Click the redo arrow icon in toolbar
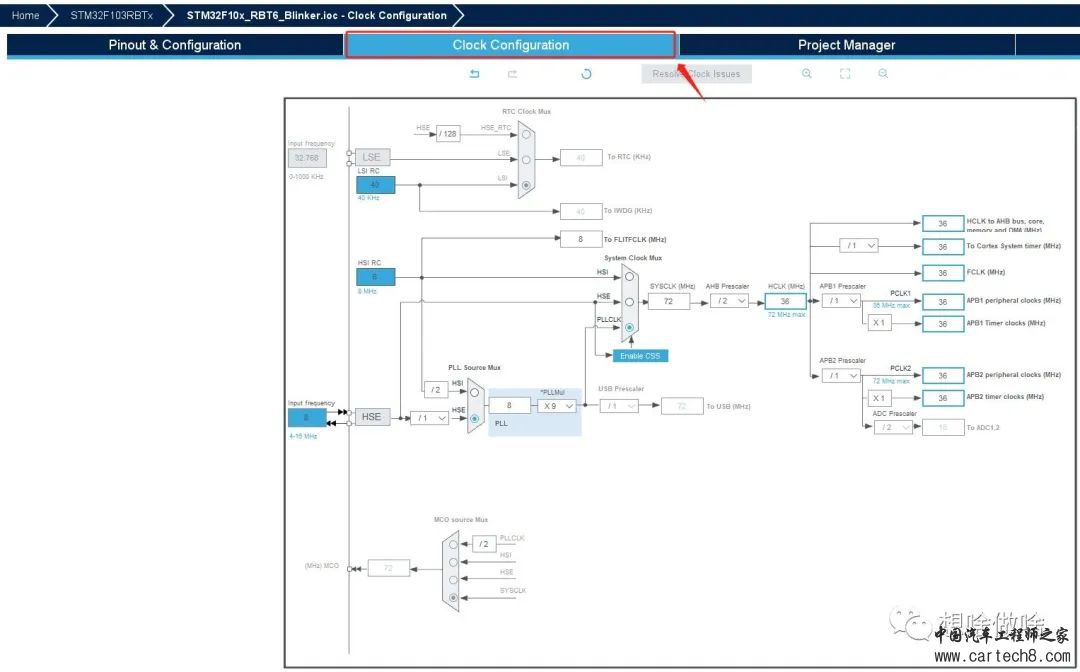This screenshot has height=672, width=1080. (x=512, y=74)
